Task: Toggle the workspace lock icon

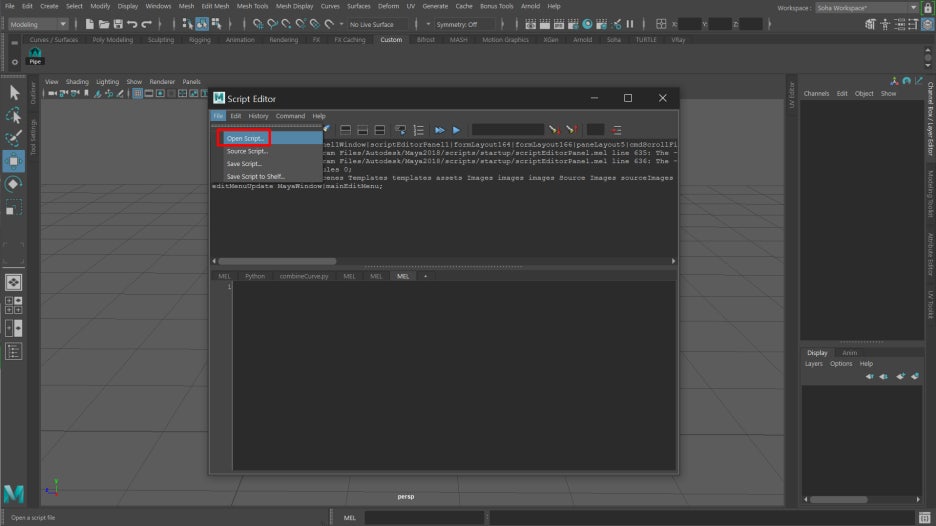Action: [x=928, y=8]
